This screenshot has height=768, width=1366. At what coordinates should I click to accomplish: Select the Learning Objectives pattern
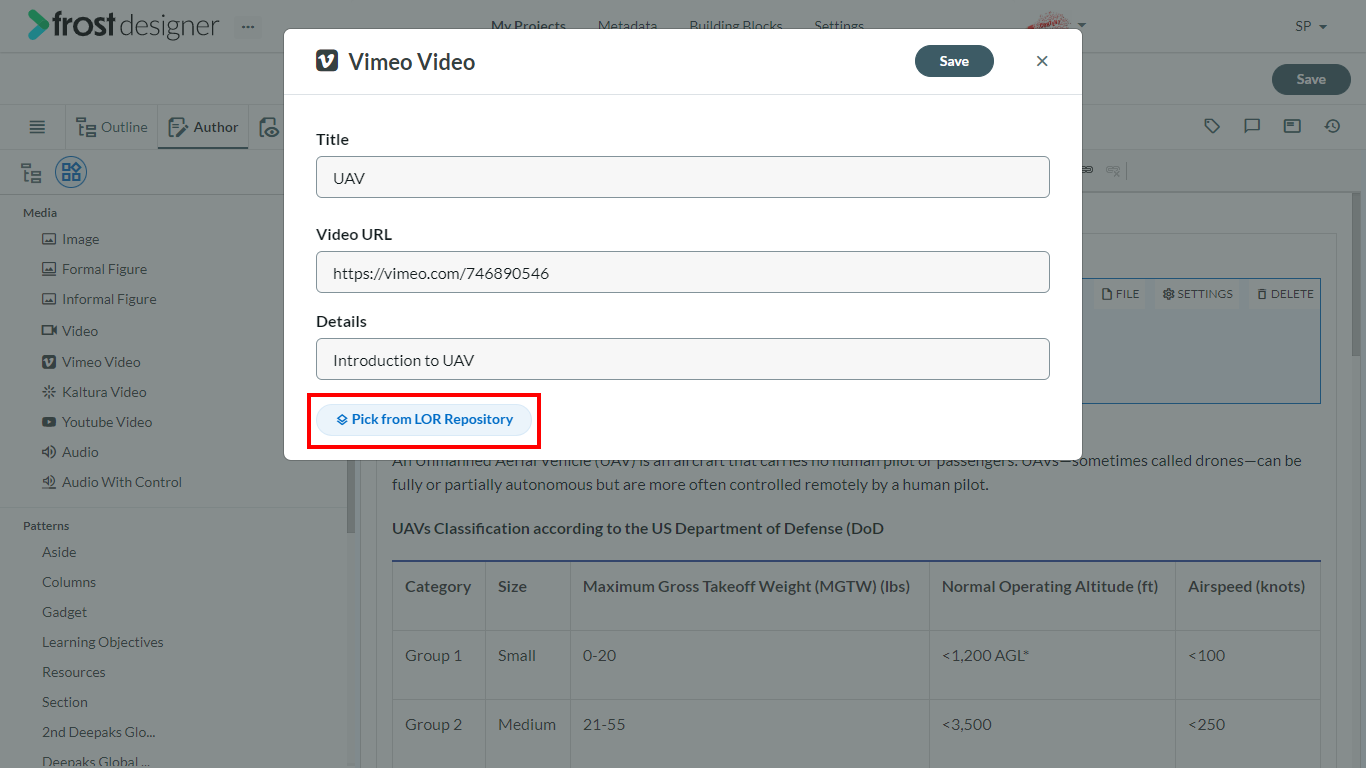(103, 642)
